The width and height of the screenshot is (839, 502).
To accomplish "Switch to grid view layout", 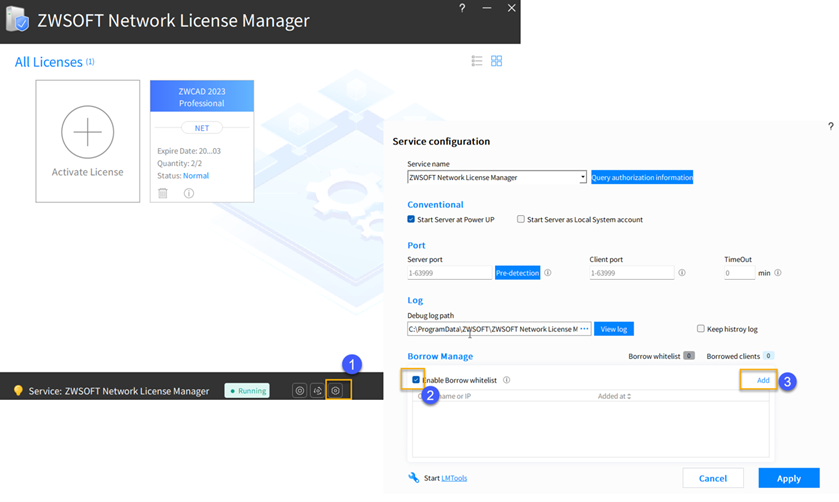I will [496, 61].
